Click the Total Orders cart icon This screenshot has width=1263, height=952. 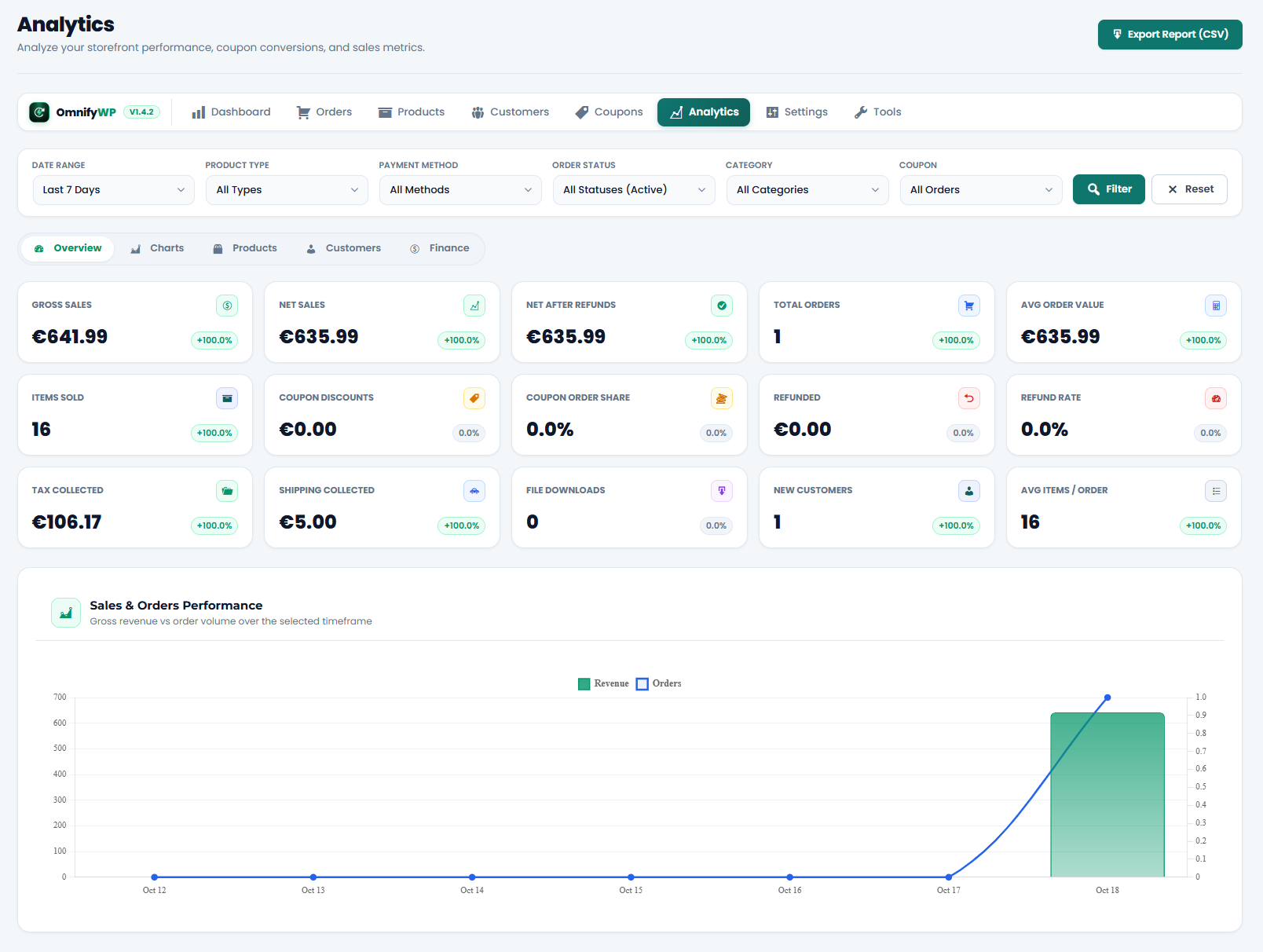point(969,306)
